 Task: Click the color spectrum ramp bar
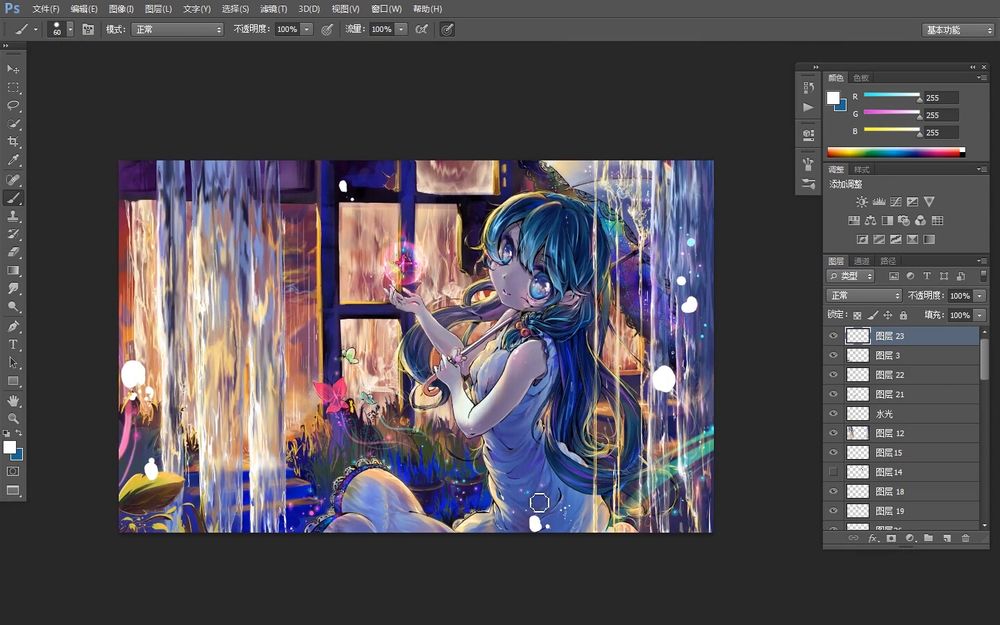(893, 152)
